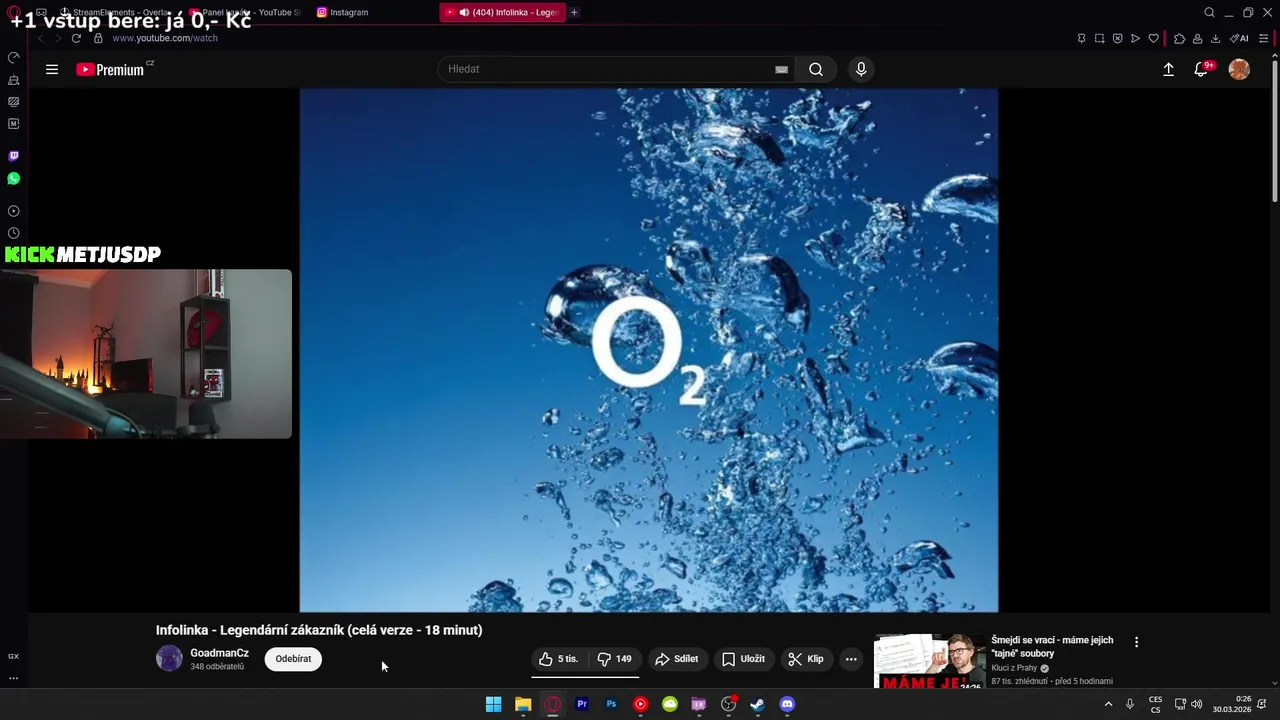Screen dimensions: 1280x720
Task: Show hidden tray icons chevron
Action: coord(1108,704)
